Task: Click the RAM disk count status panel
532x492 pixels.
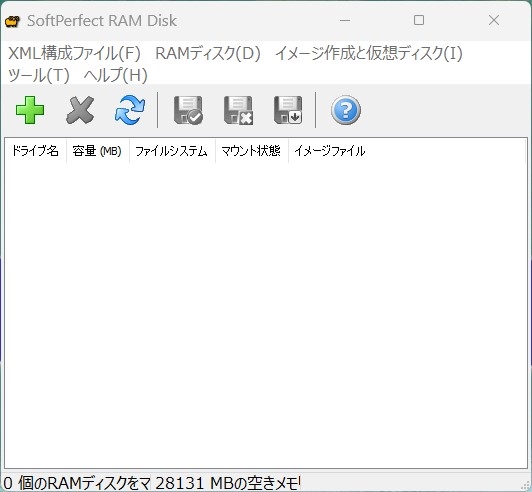Action: coord(77,483)
